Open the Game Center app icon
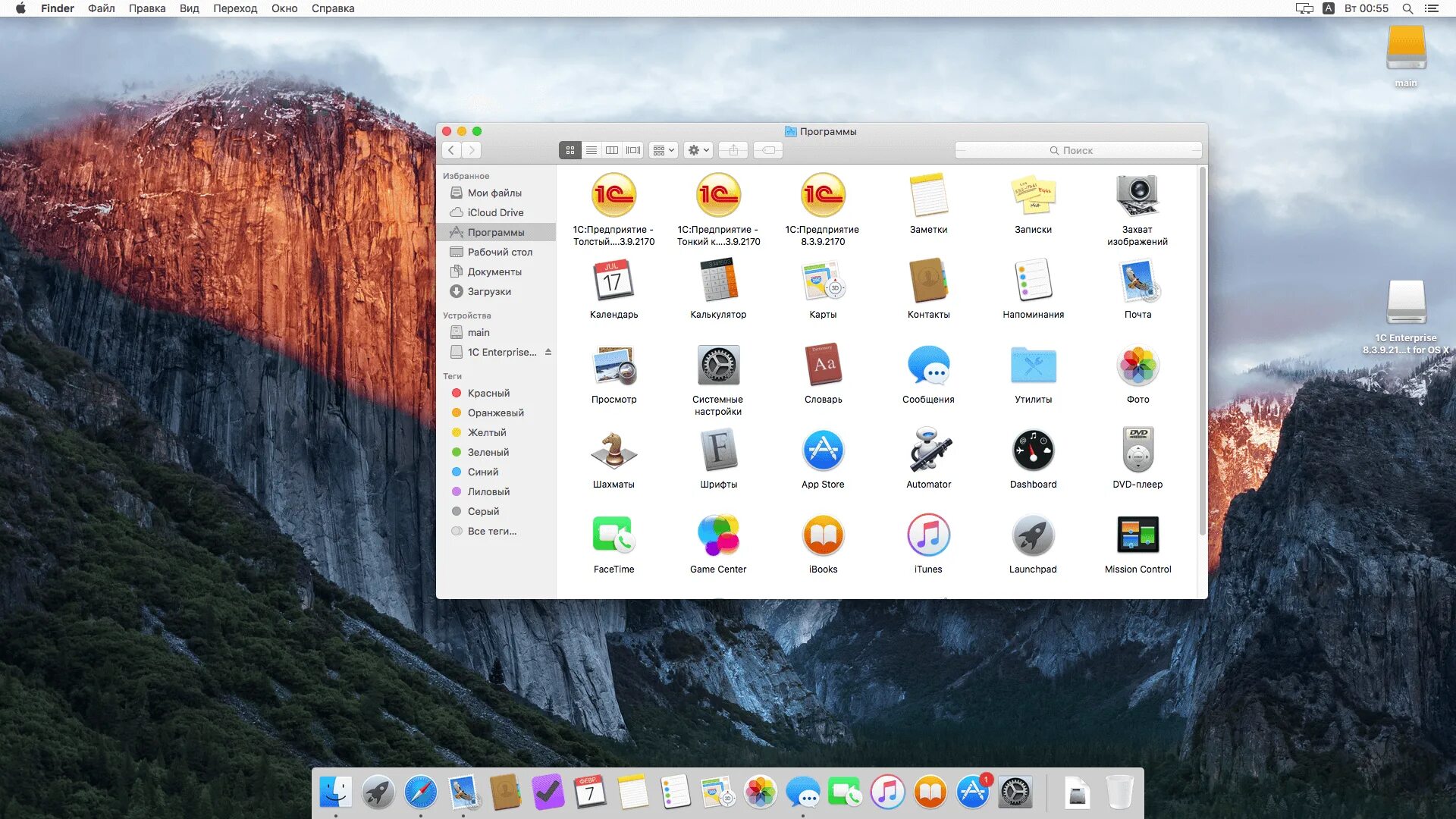 pyautogui.click(x=717, y=536)
